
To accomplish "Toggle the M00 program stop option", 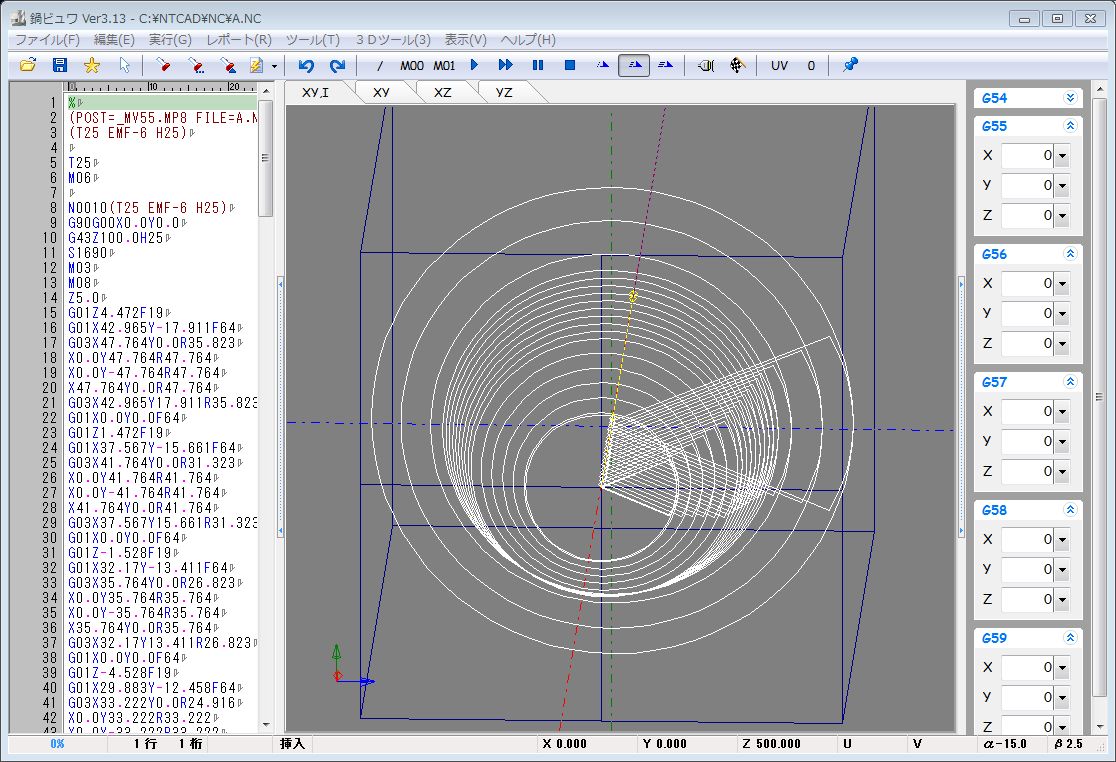I will (411, 65).
